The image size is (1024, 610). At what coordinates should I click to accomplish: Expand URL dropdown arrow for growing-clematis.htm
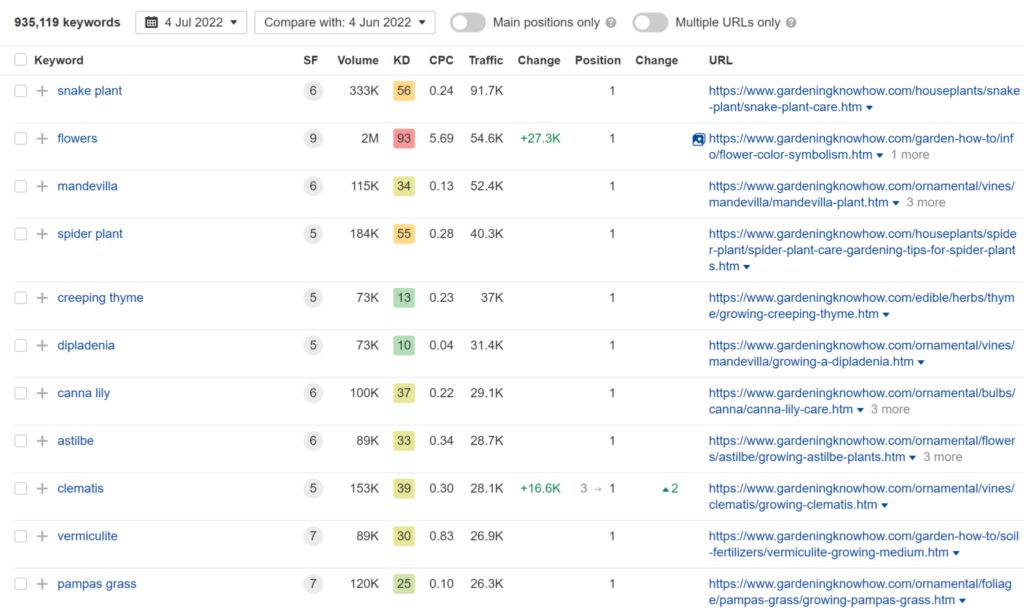(x=884, y=506)
